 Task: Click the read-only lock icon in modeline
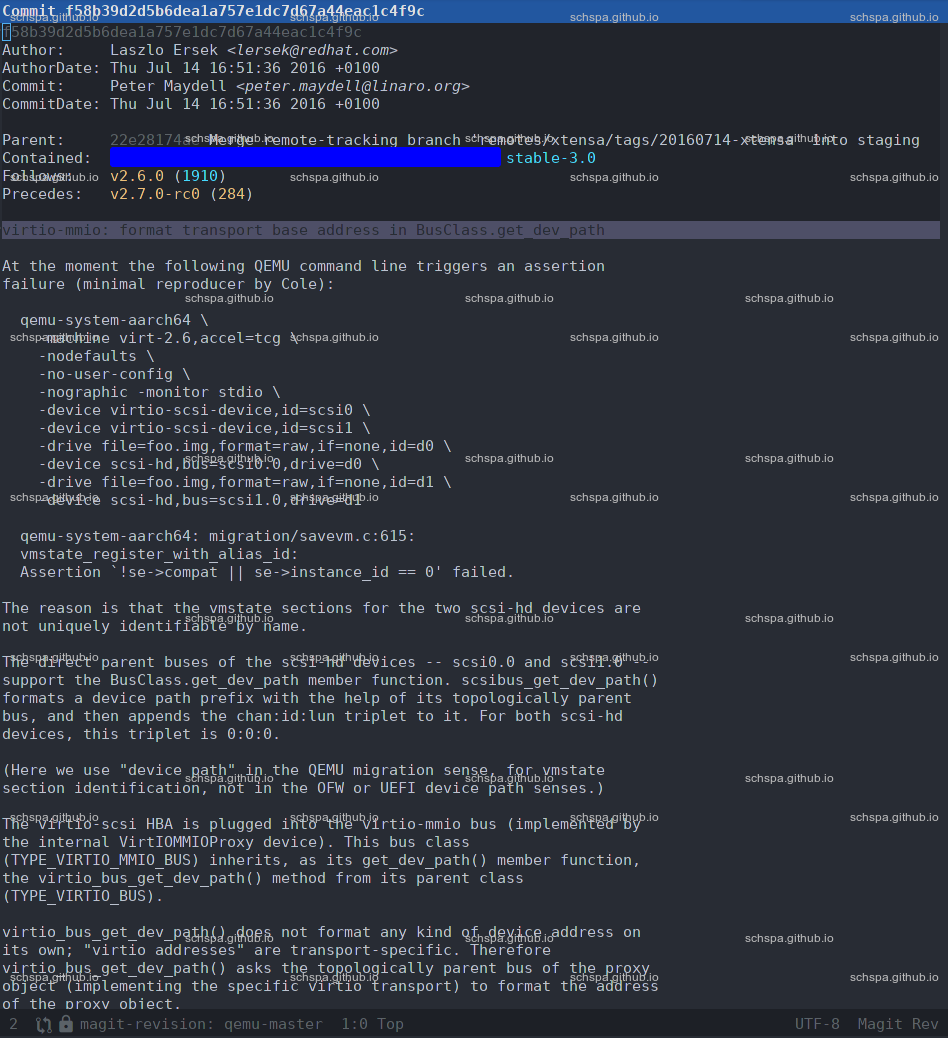(66, 1024)
